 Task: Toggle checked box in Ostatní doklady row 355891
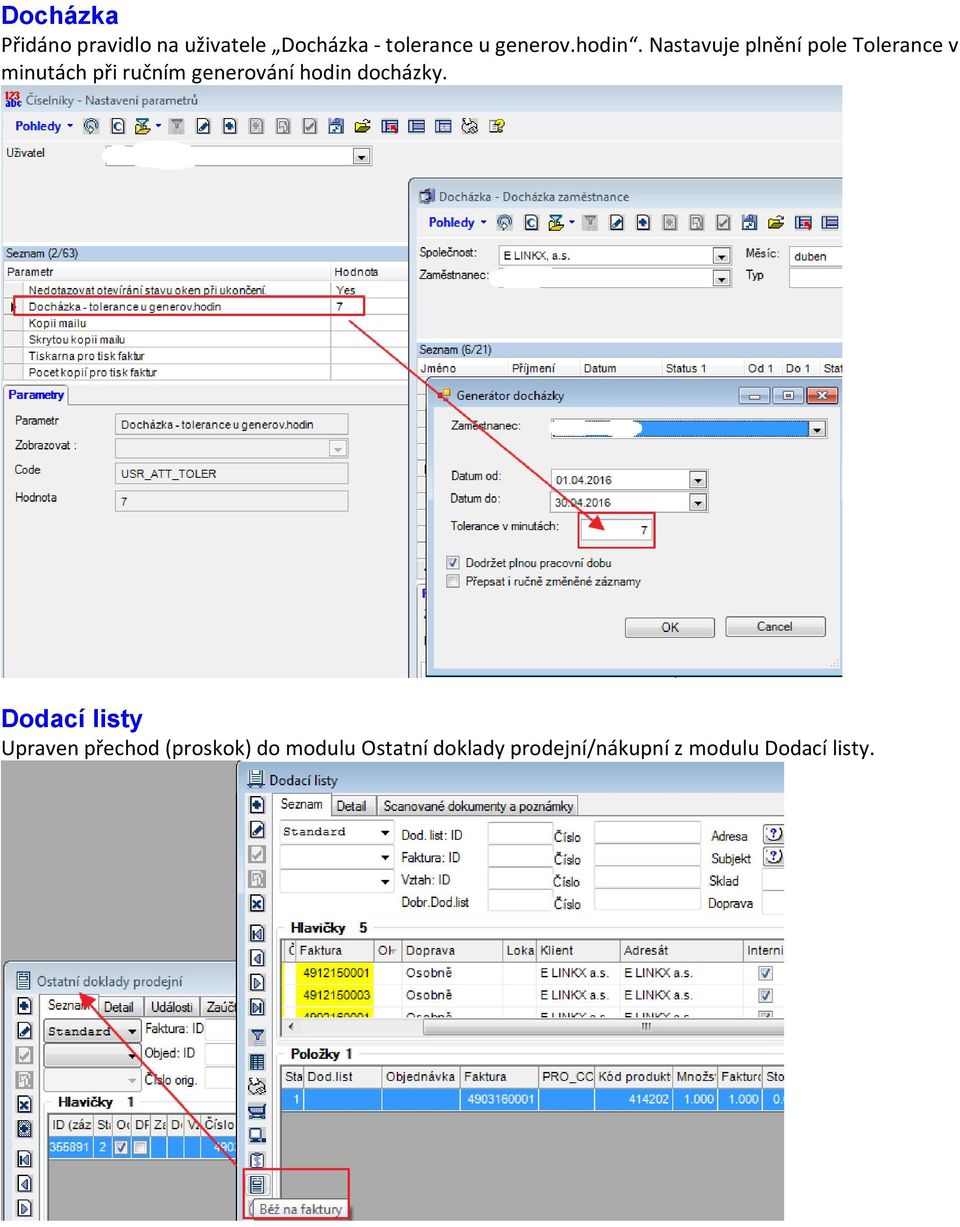(121, 1148)
